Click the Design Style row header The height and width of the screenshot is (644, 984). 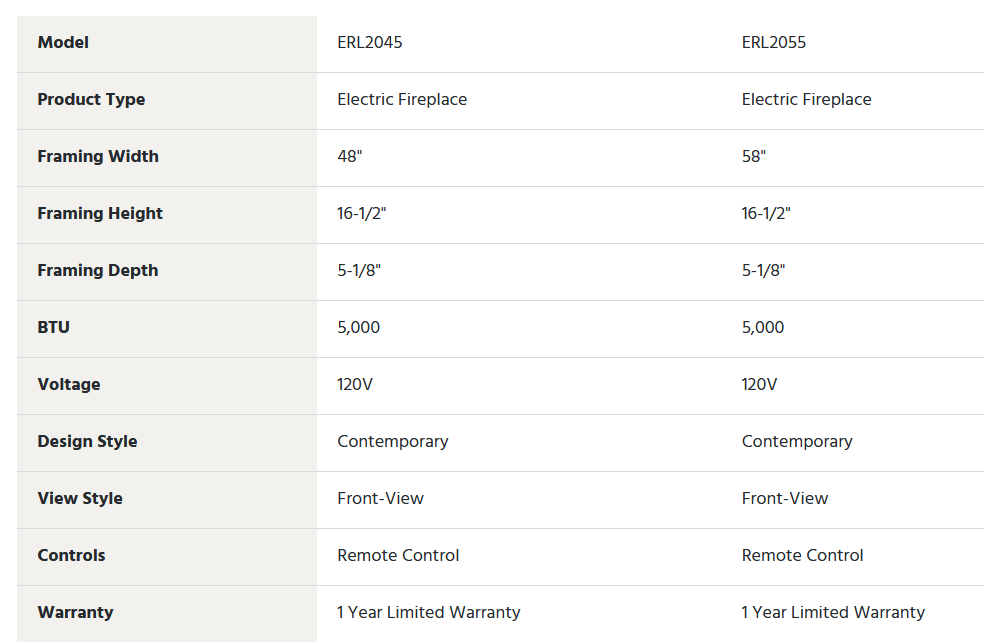(87, 442)
